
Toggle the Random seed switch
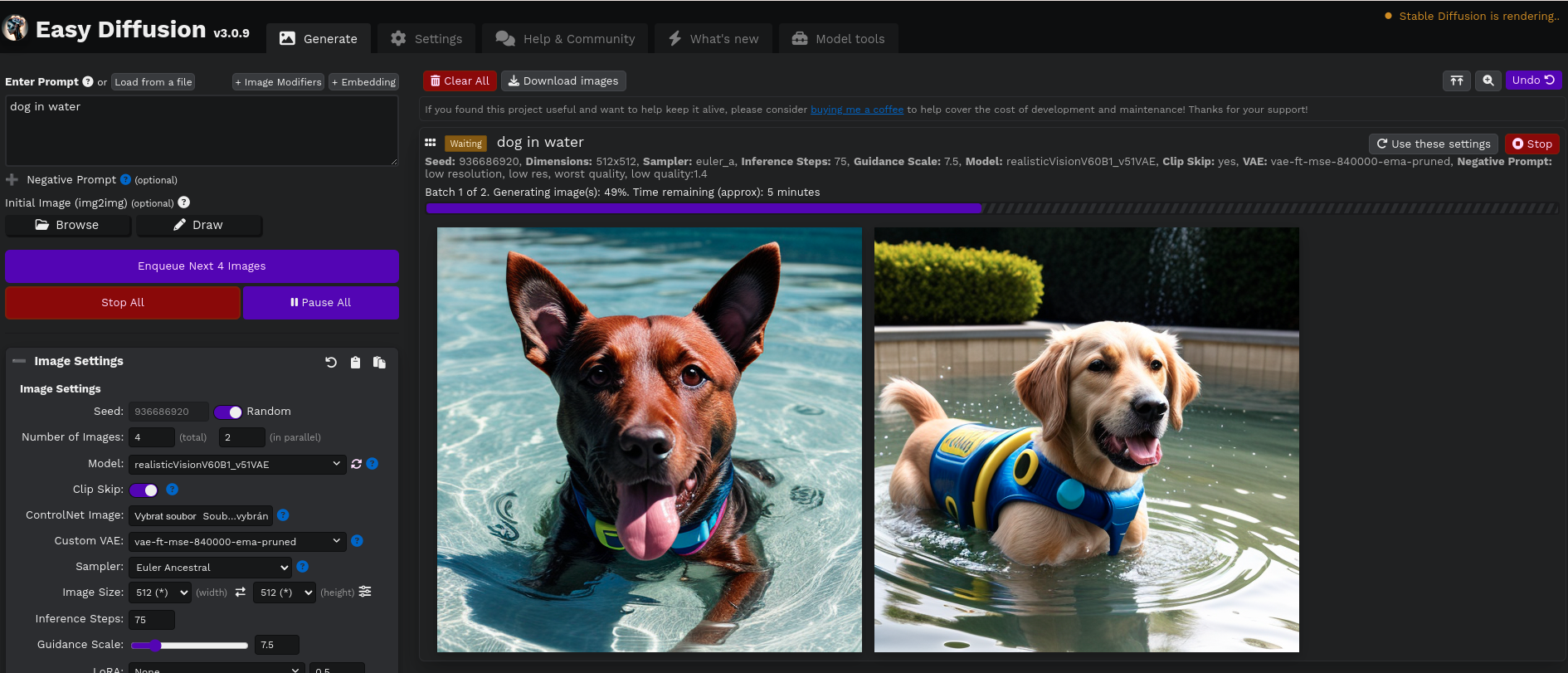[x=228, y=412]
